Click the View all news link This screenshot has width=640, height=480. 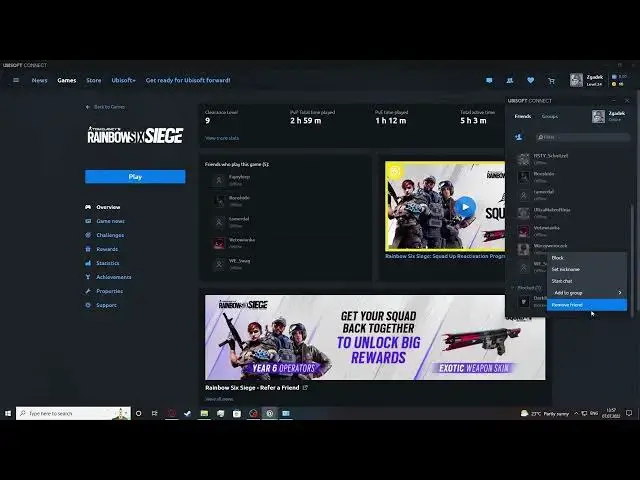click(219, 399)
